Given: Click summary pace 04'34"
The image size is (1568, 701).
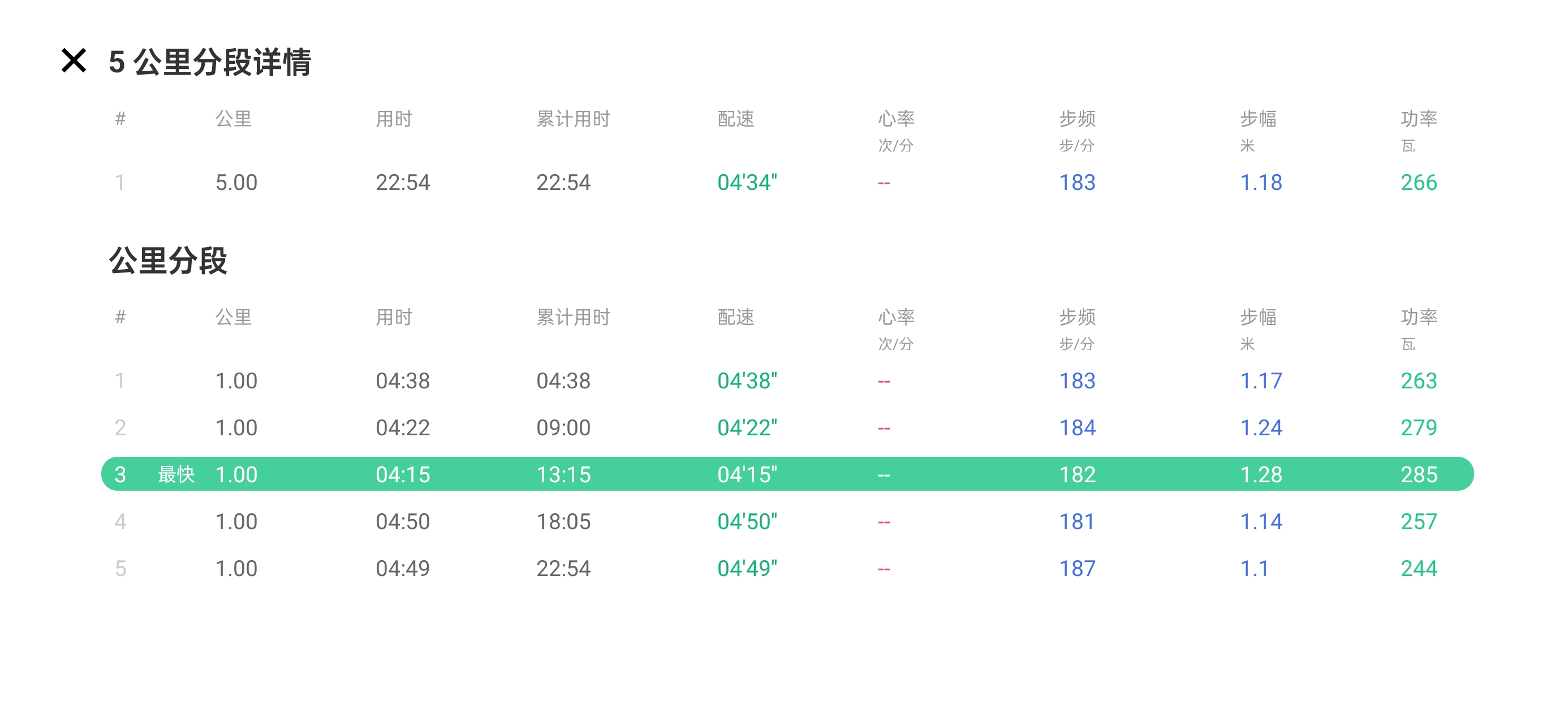Looking at the screenshot, I should tap(747, 183).
